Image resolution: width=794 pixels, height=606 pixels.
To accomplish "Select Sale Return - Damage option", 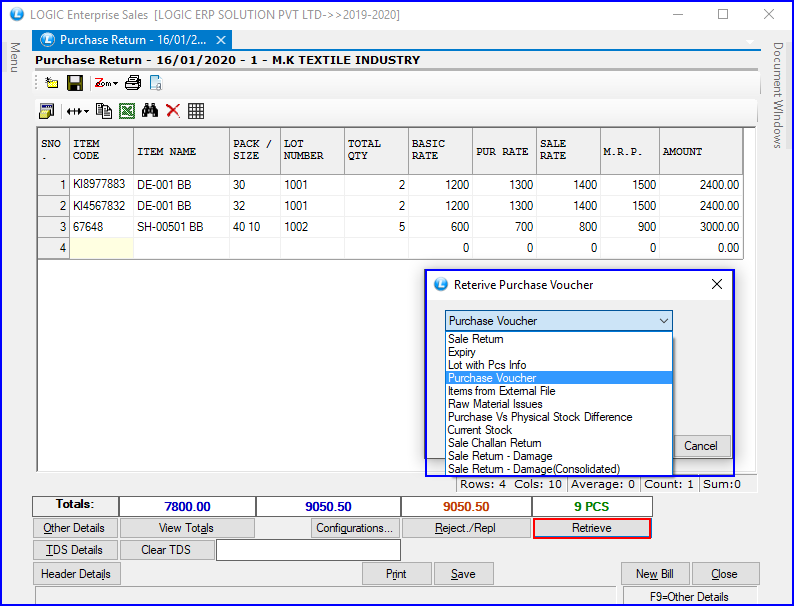I will [559, 456].
